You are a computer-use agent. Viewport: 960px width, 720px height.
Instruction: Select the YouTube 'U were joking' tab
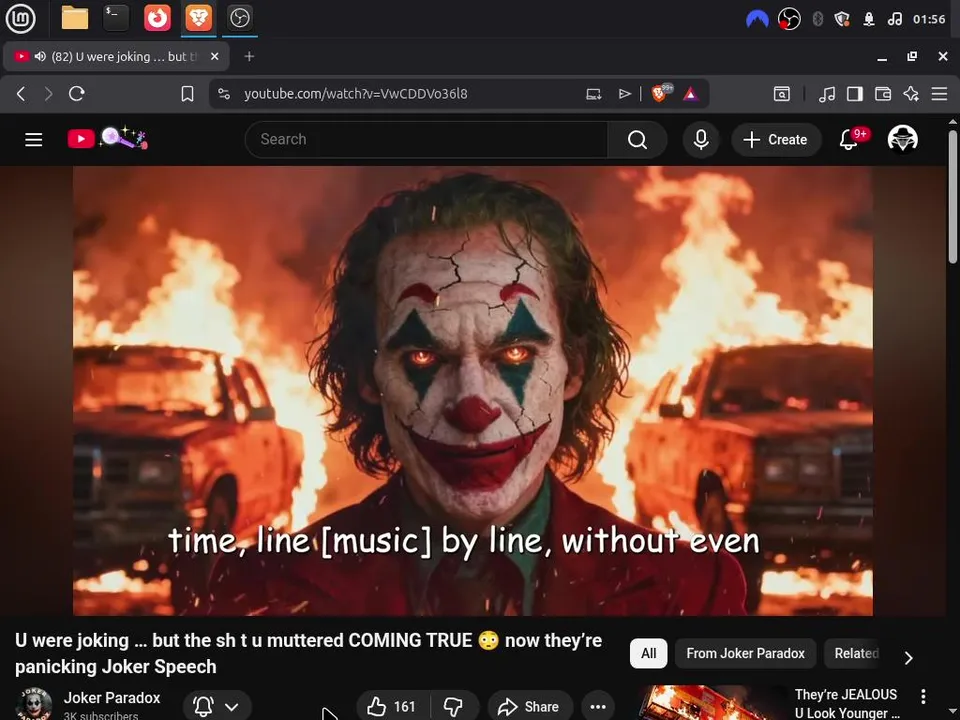[116, 56]
